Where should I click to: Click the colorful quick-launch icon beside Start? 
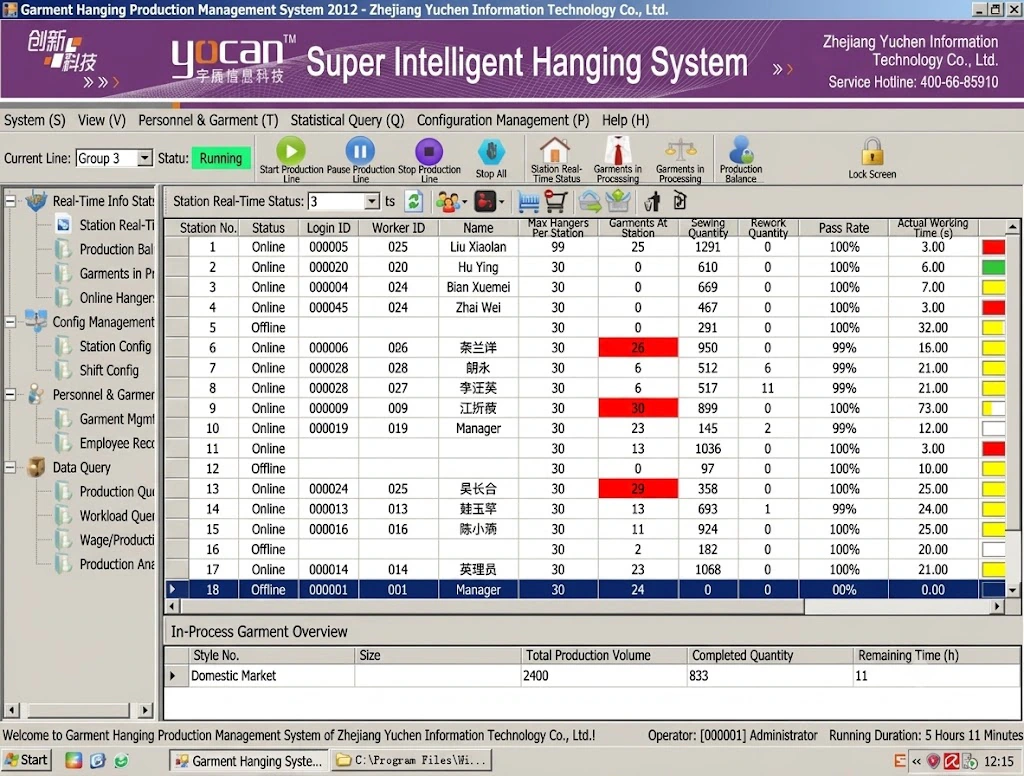point(73,760)
